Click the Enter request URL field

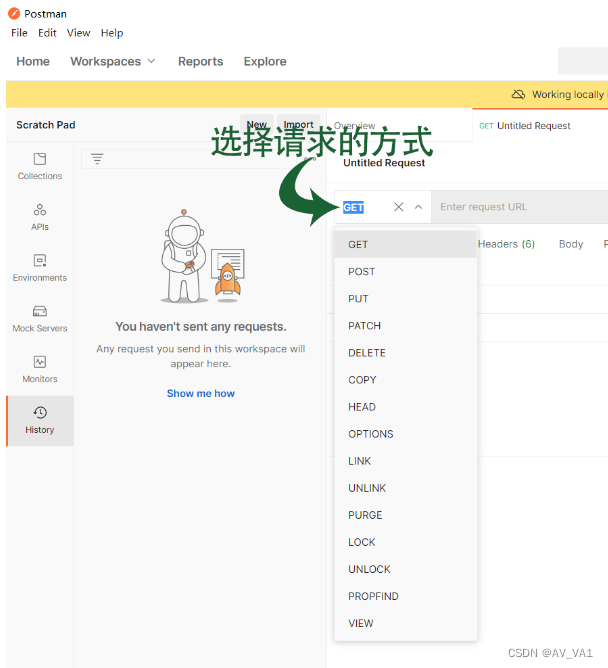(519, 207)
